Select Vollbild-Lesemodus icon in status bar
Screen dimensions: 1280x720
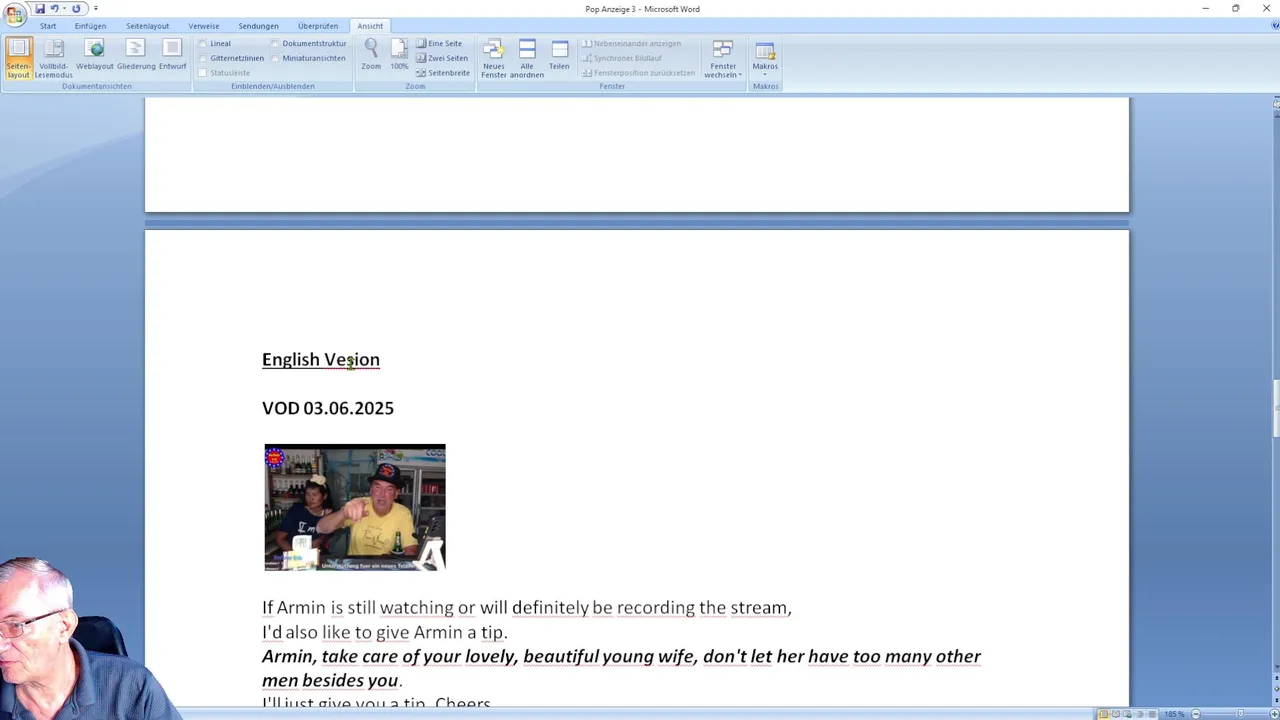[x=1116, y=714]
